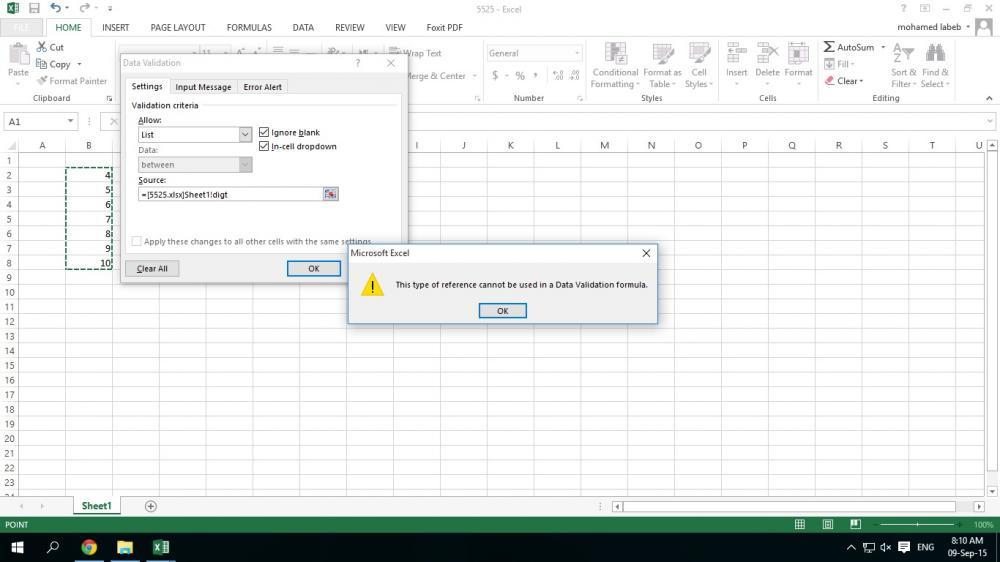Open the DATA ribbon tab

(303, 27)
